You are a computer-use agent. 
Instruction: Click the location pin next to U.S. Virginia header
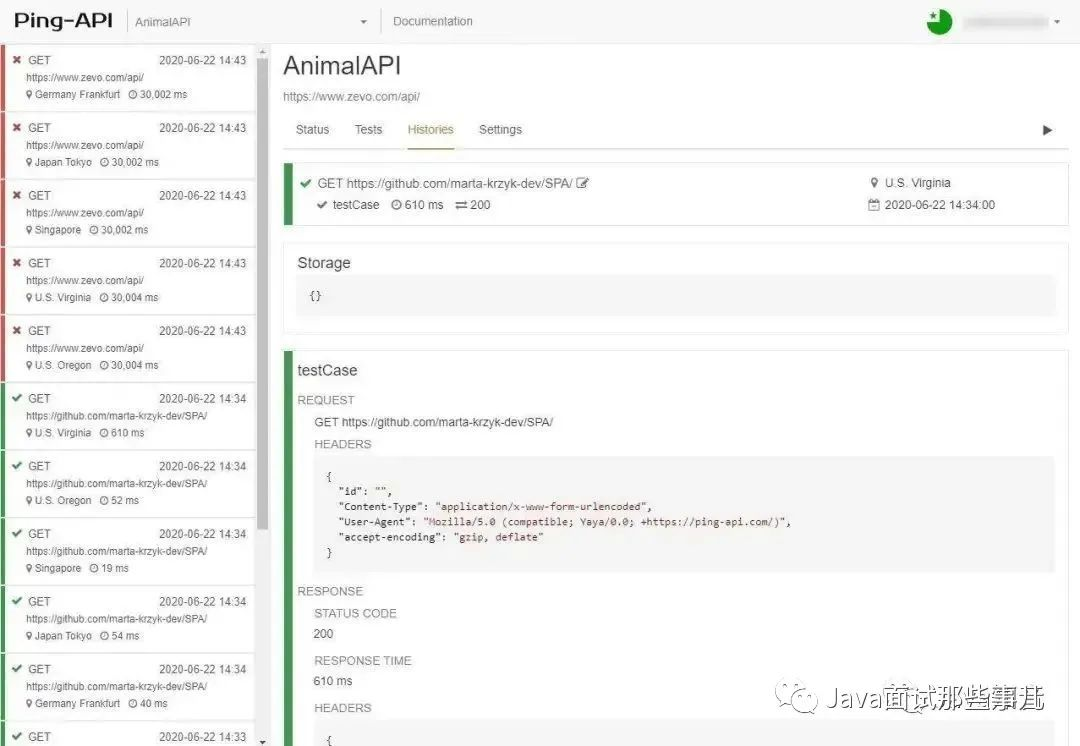click(x=874, y=183)
